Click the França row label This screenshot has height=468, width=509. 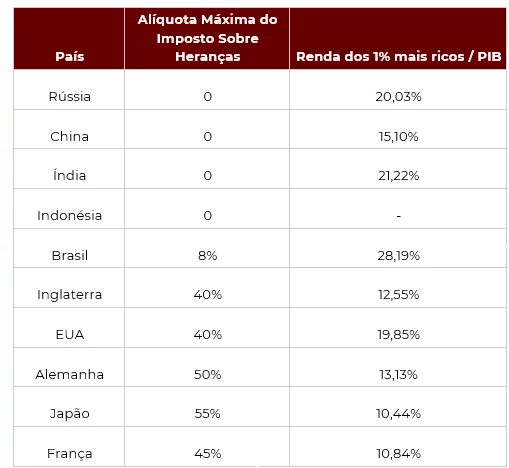coord(69,454)
